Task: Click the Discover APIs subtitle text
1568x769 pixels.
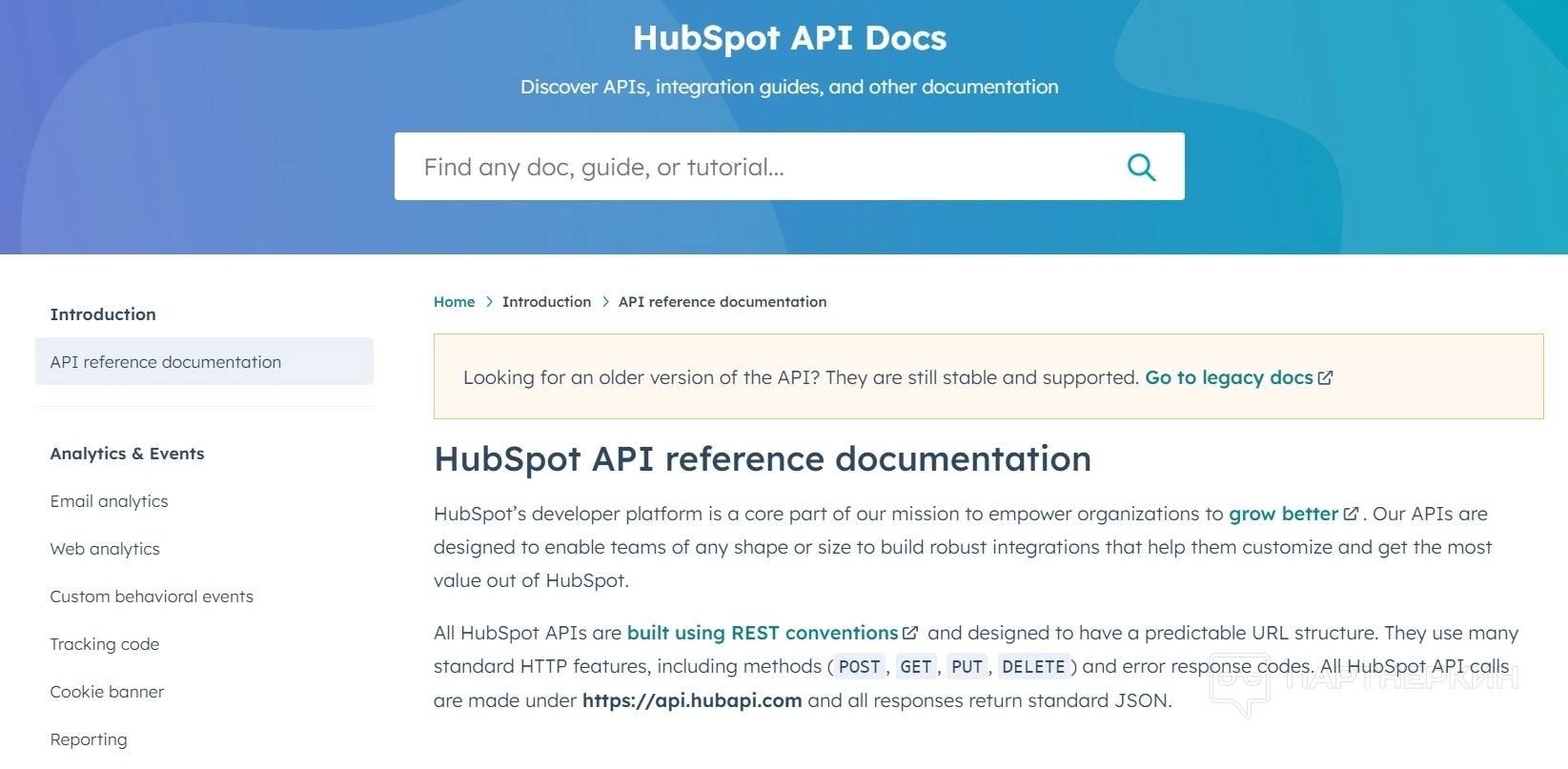Action: click(x=789, y=87)
